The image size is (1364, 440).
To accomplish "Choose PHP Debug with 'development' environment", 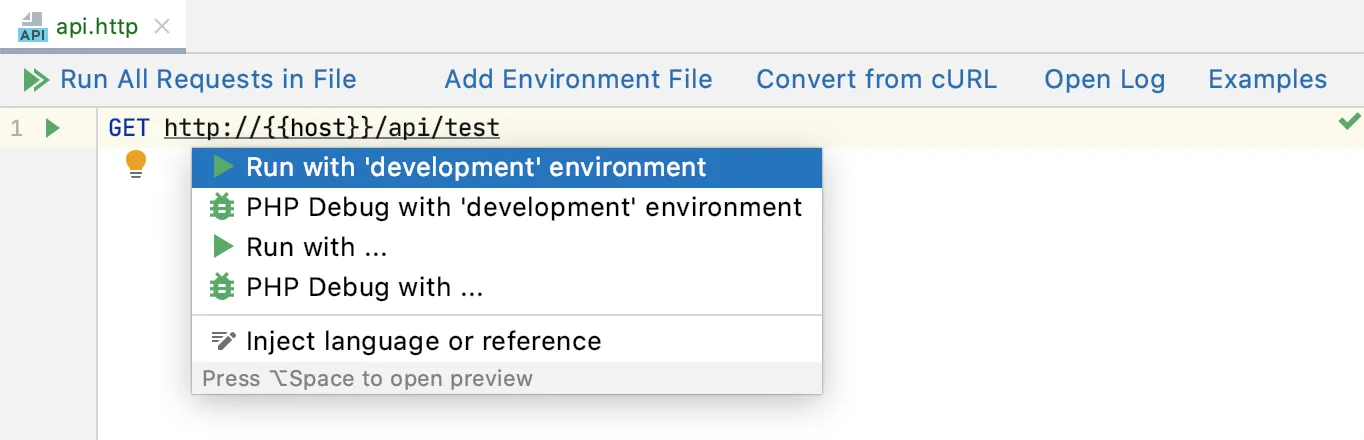I will [x=524, y=208].
